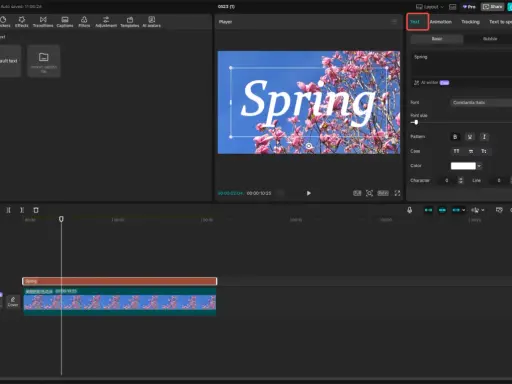Viewport: 512px width, 384px height.
Task: Select the Spring text clip on timeline
Action: tap(120, 281)
